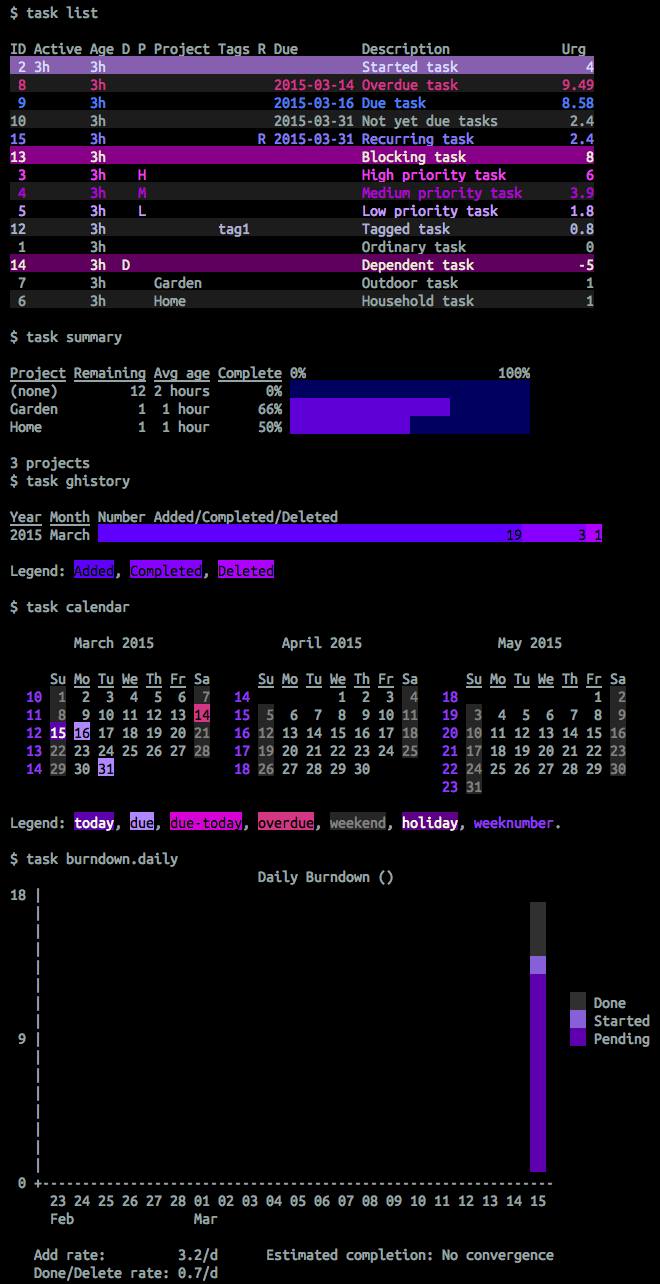
Task: Click the 'Mar' axis month label
Action: click(206, 1219)
